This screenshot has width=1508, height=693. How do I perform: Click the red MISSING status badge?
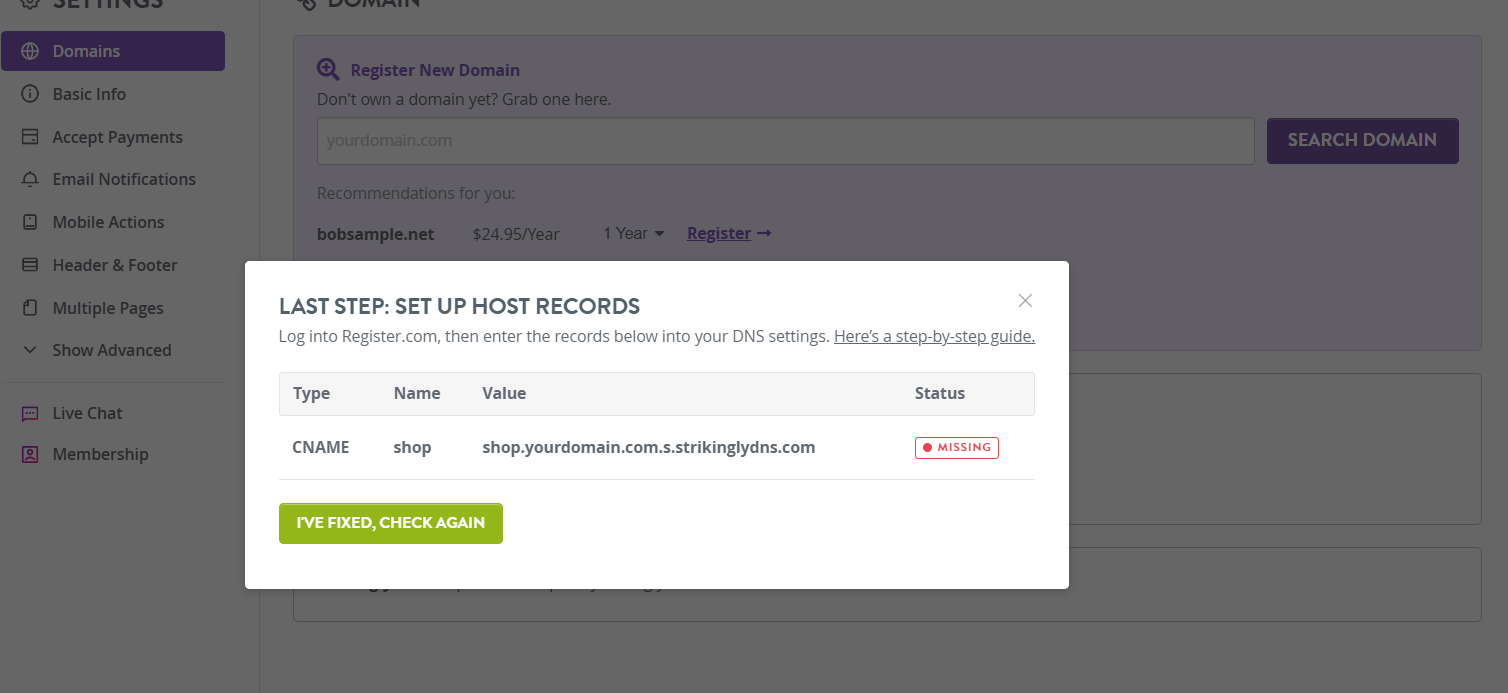coord(957,447)
